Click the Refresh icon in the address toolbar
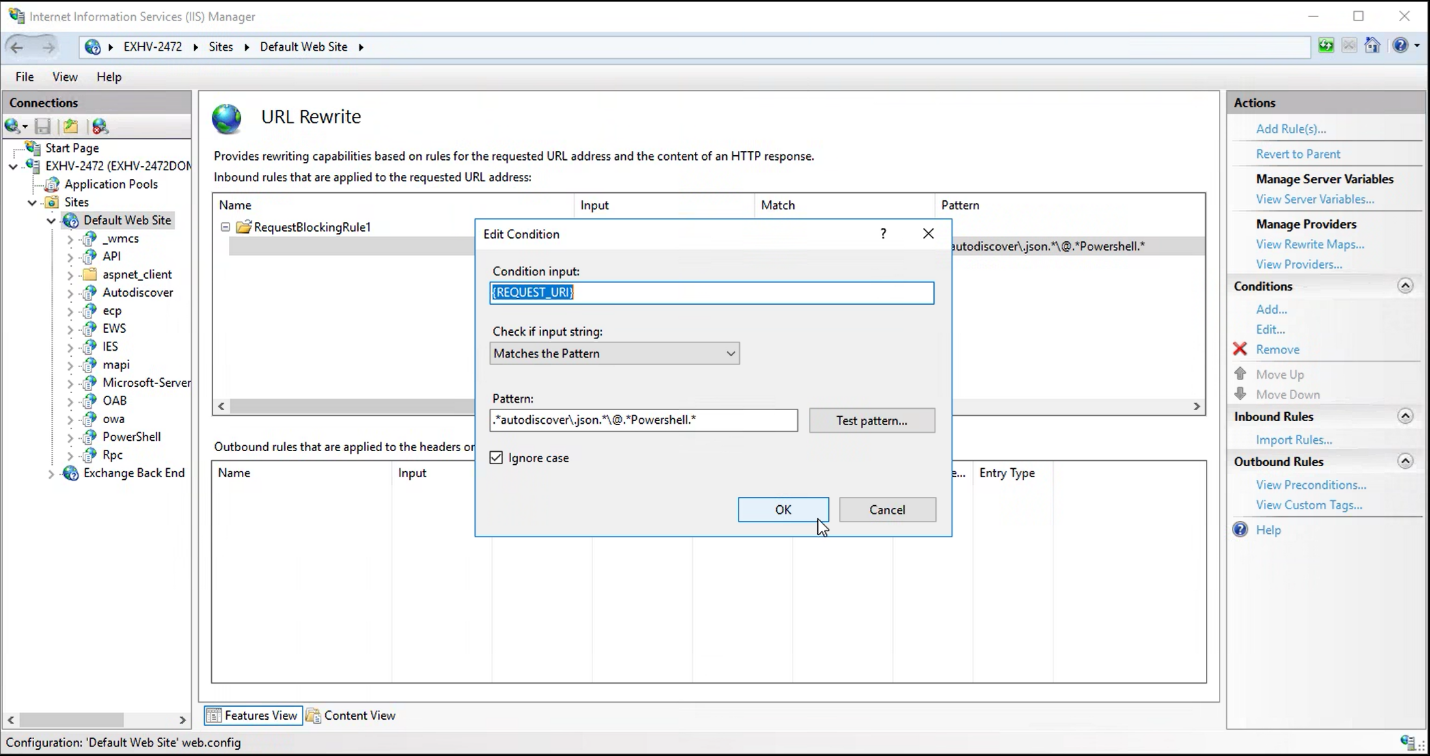Viewport: 1430px width, 756px height. pos(1325,45)
